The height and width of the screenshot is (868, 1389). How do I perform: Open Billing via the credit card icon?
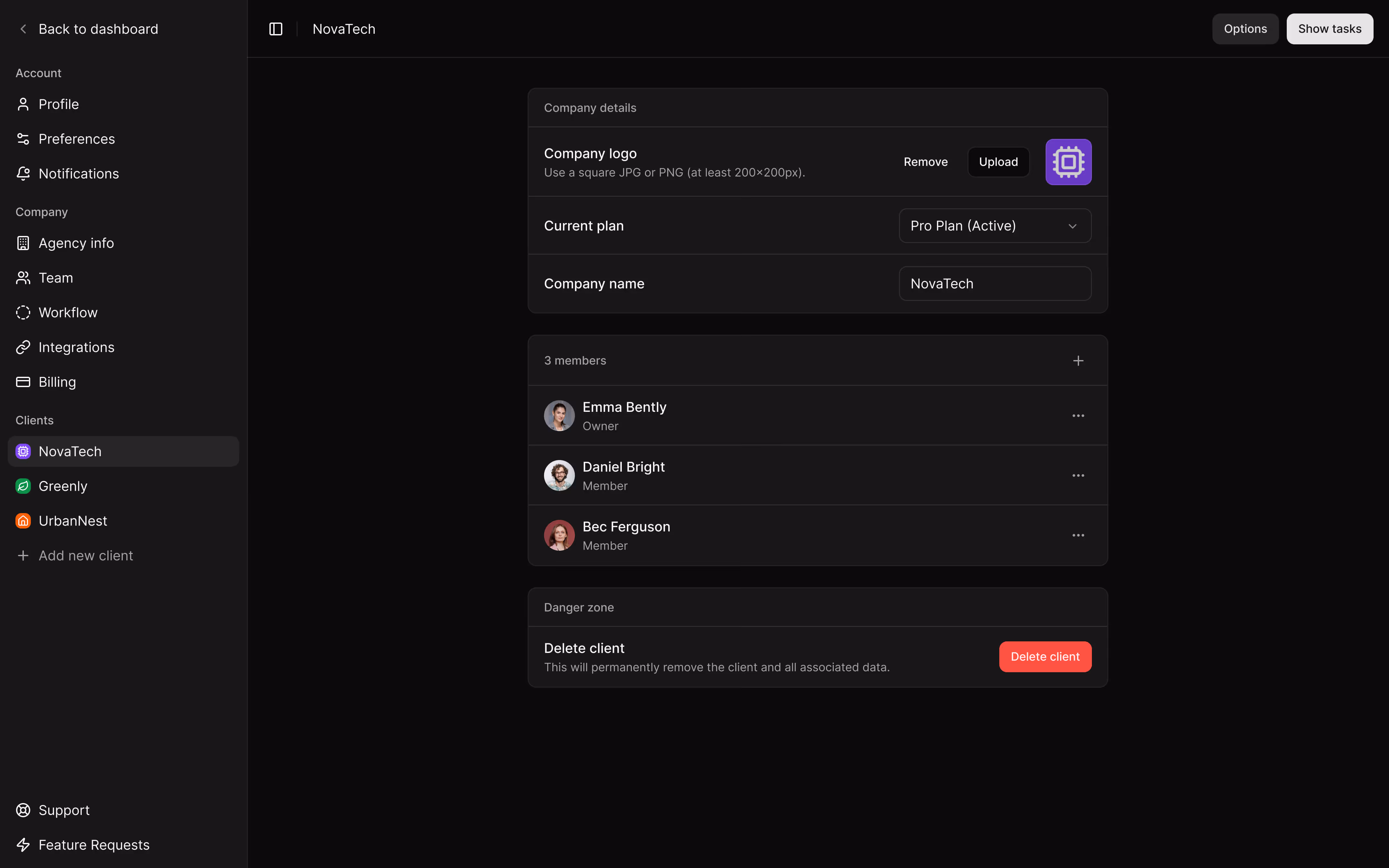click(23, 382)
